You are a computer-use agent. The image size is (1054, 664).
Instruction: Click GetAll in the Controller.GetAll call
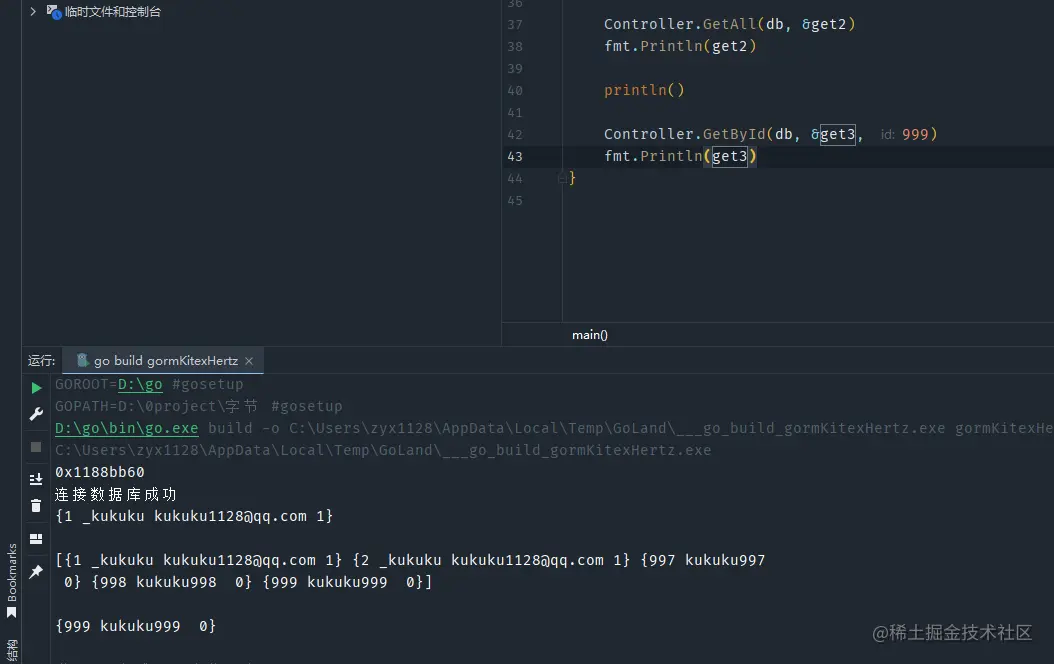pos(729,24)
